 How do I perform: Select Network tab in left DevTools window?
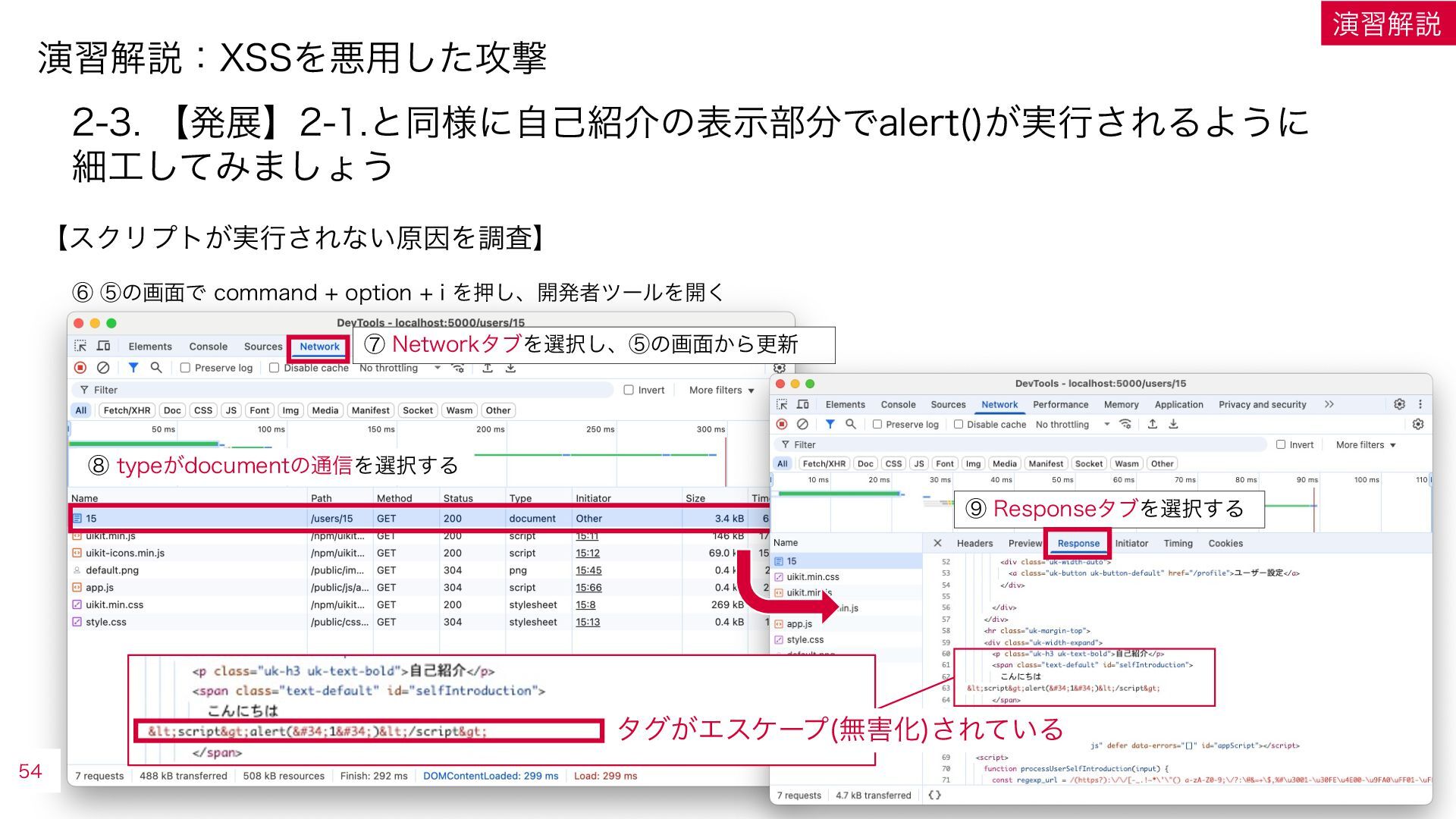319,347
